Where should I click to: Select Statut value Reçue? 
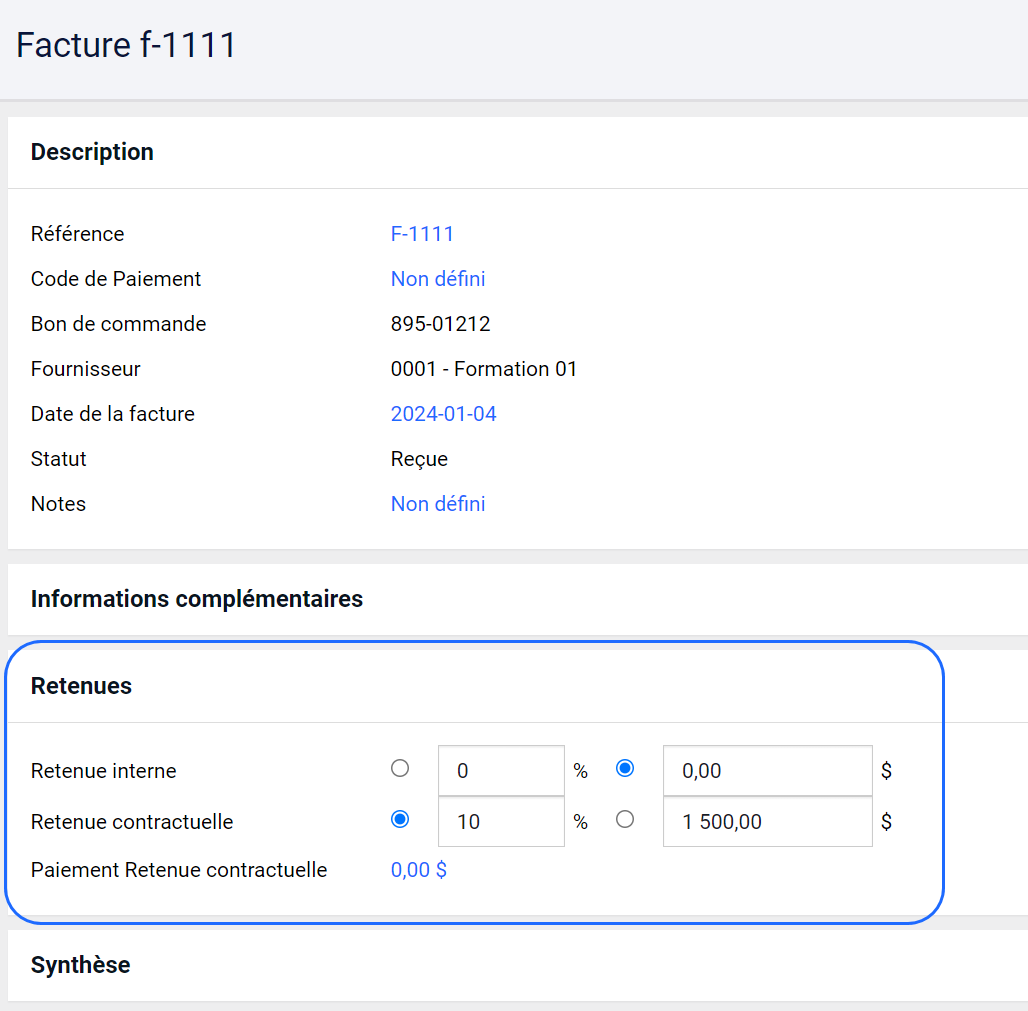click(x=420, y=460)
